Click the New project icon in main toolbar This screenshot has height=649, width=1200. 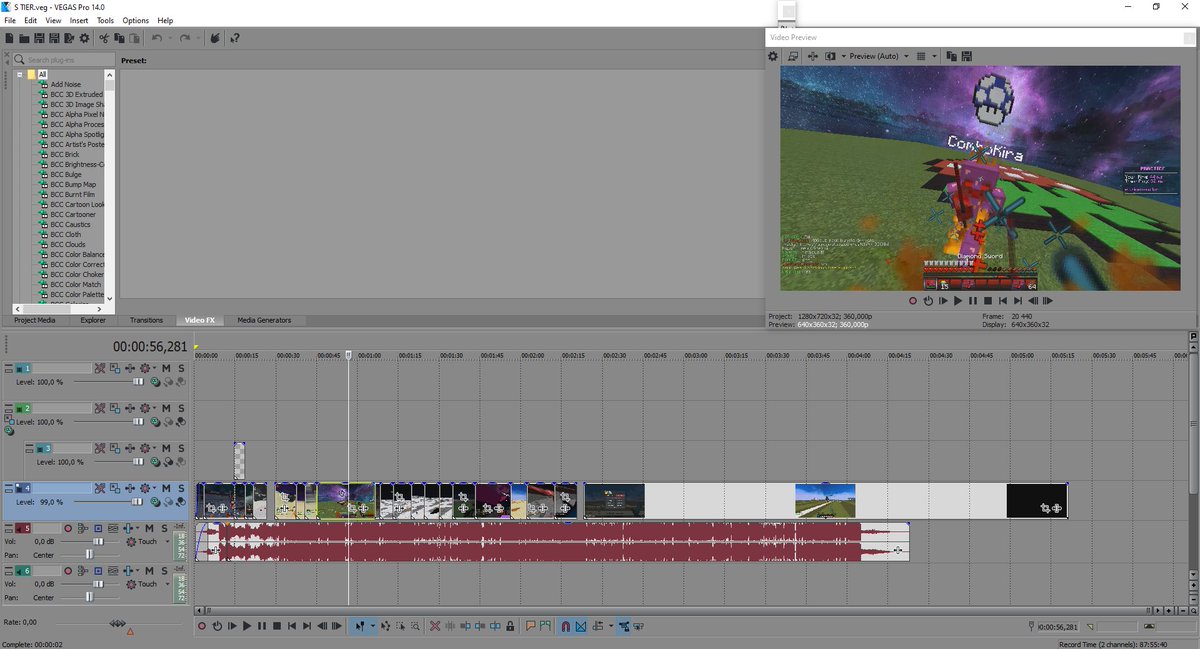click(x=9, y=38)
